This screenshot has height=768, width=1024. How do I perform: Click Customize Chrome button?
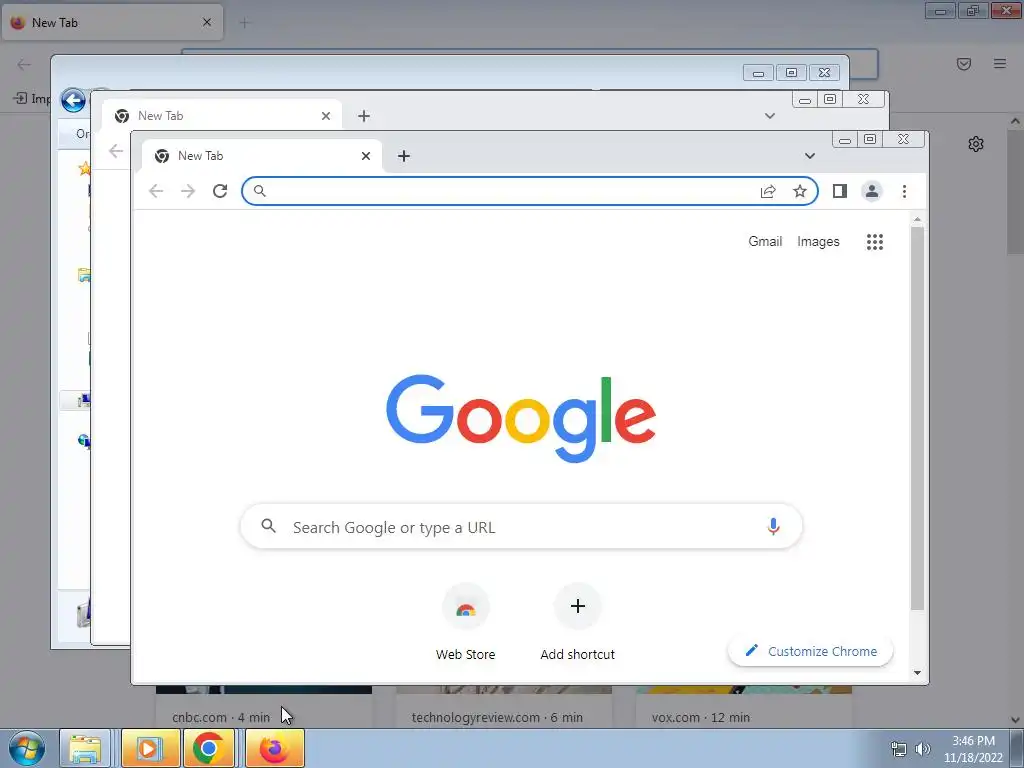[810, 651]
